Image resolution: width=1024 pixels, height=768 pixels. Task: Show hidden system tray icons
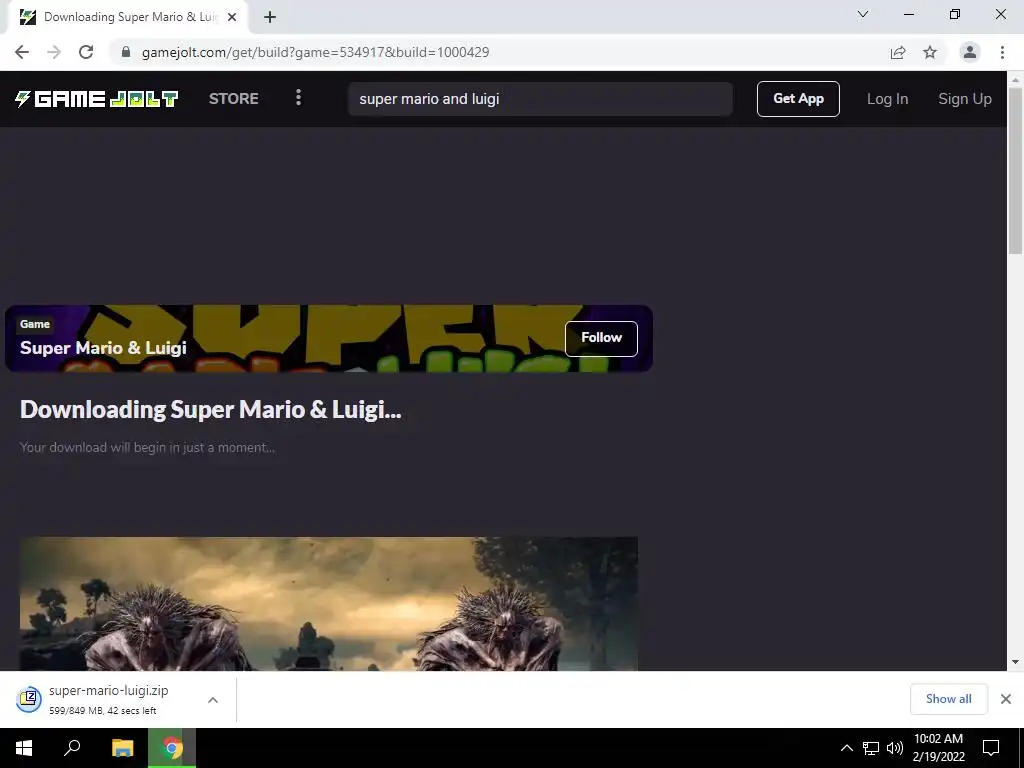[846, 748]
